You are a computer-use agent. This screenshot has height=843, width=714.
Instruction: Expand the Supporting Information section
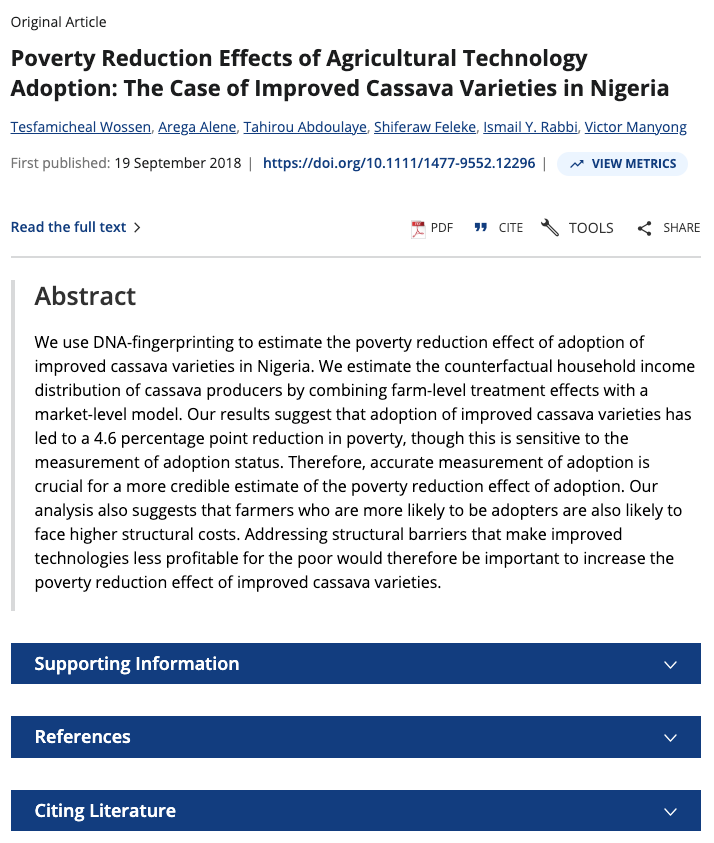(x=356, y=663)
